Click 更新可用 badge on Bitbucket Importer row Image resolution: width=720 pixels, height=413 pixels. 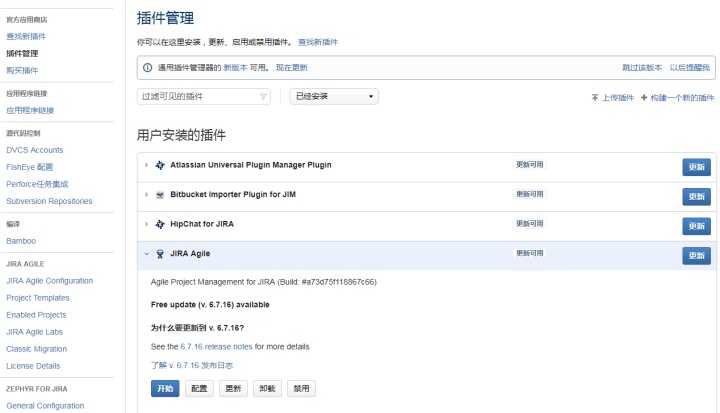pos(529,194)
